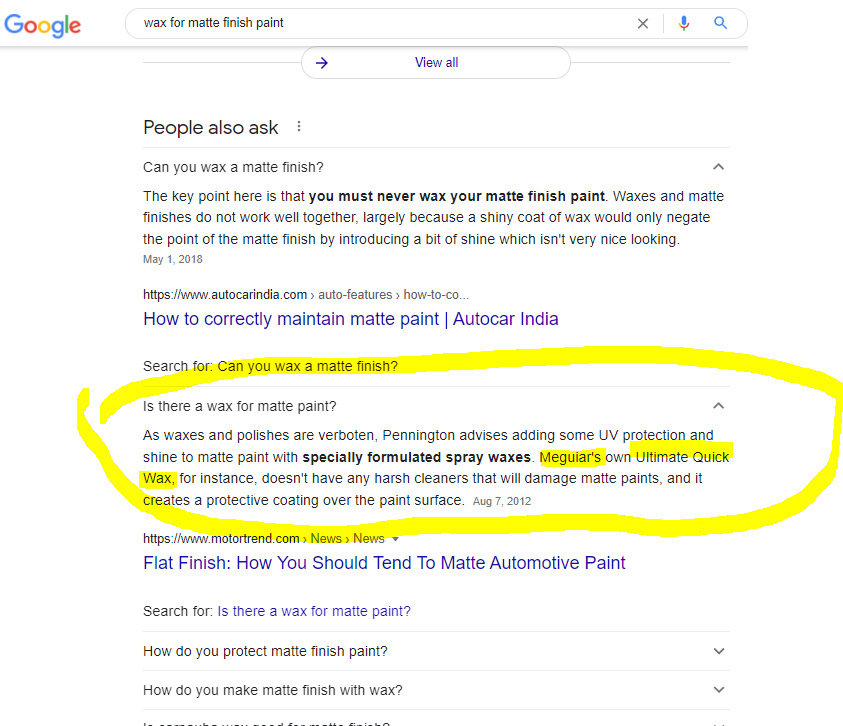This screenshot has height=726, width=843.
Task: Click the magnifying glass search icon
Action: click(x=720, y=23)
